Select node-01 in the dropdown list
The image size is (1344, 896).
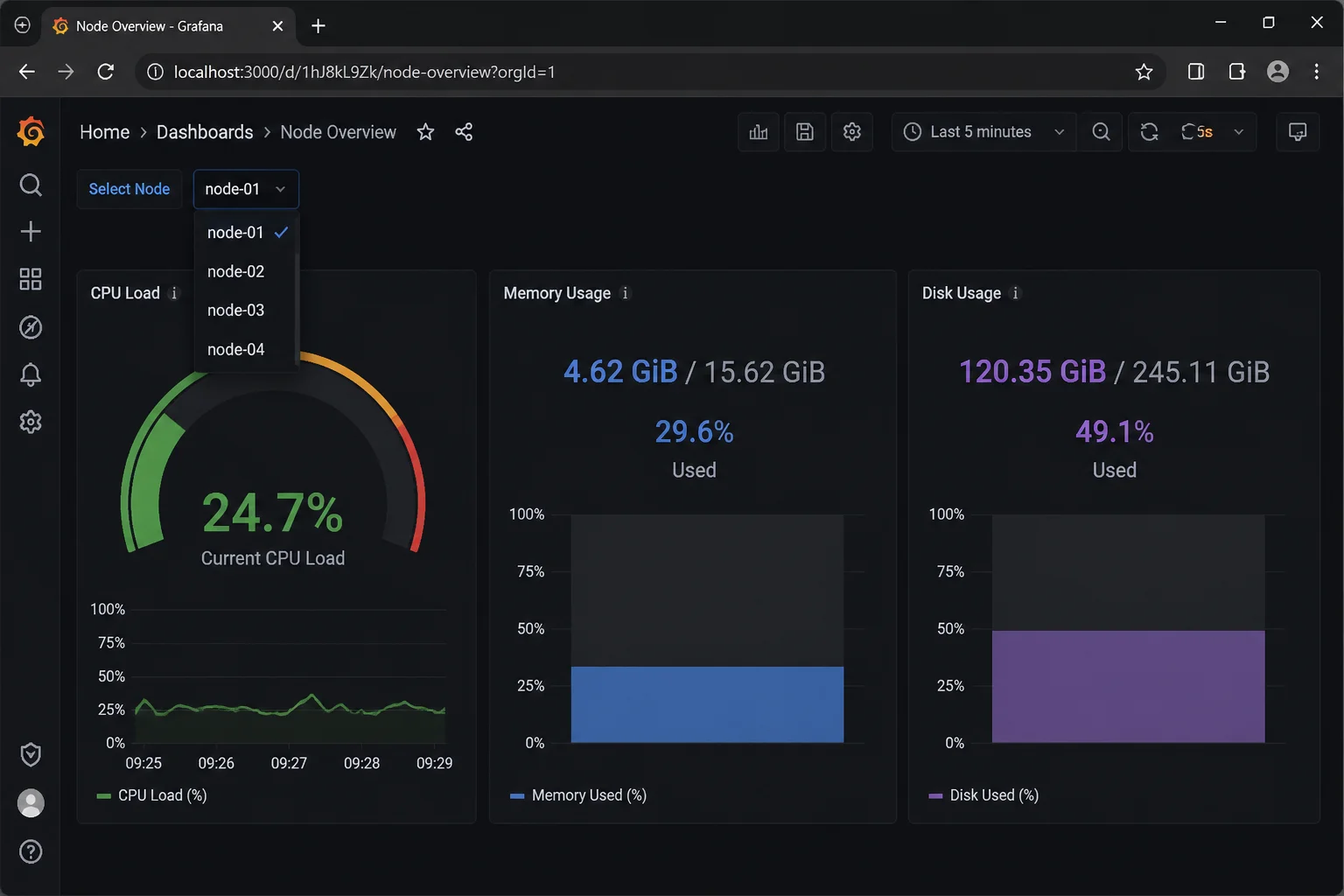247,233
